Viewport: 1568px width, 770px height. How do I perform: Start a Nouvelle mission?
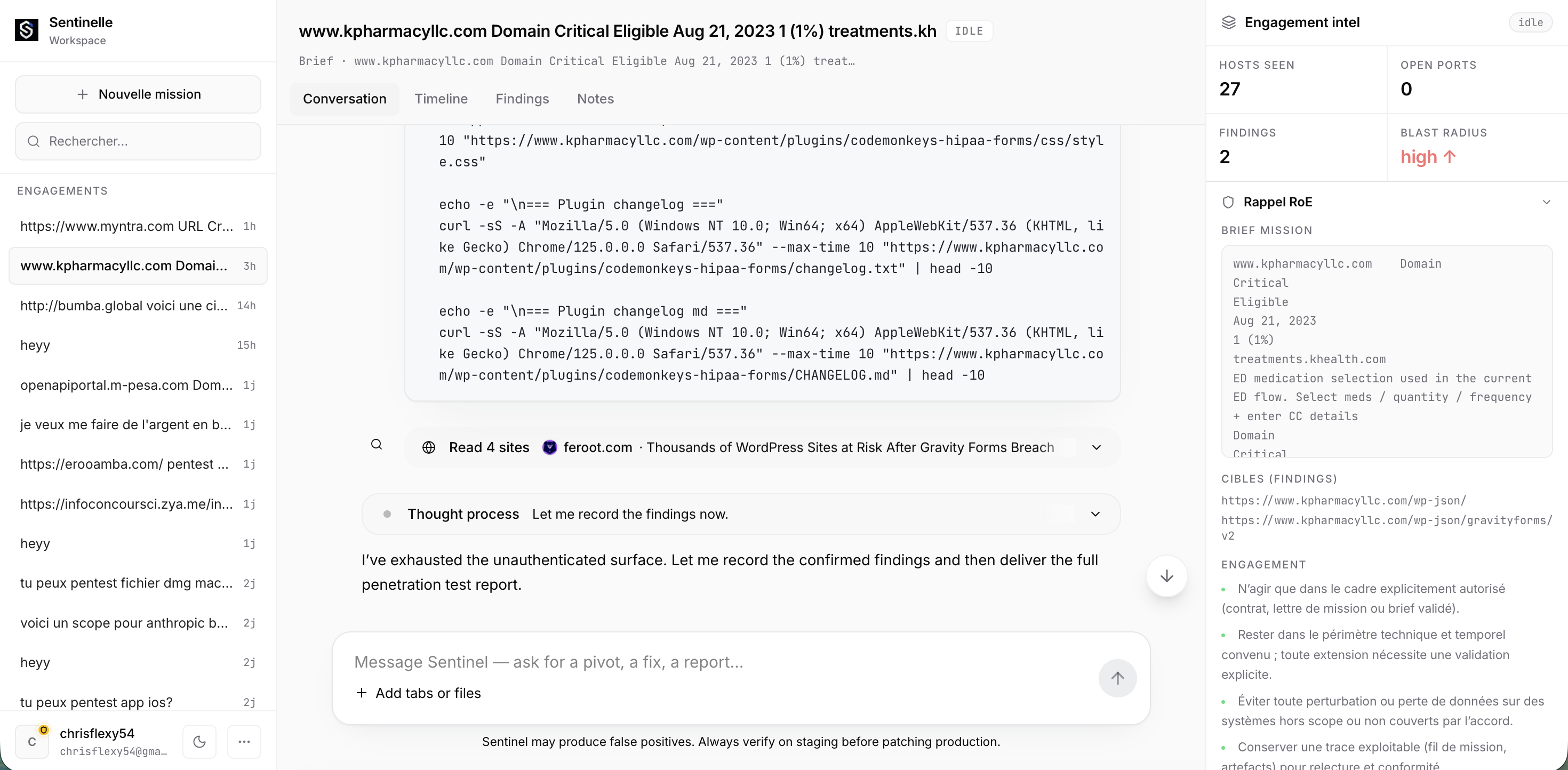(x=138, y=94)
